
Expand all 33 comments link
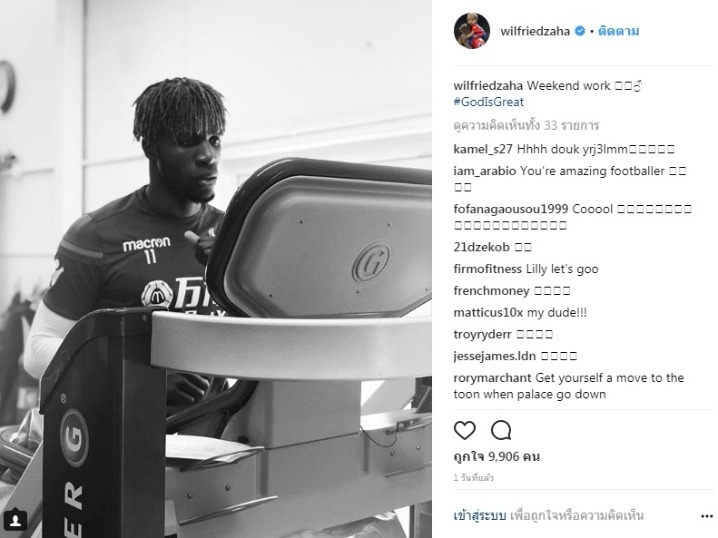pos(526,125)
